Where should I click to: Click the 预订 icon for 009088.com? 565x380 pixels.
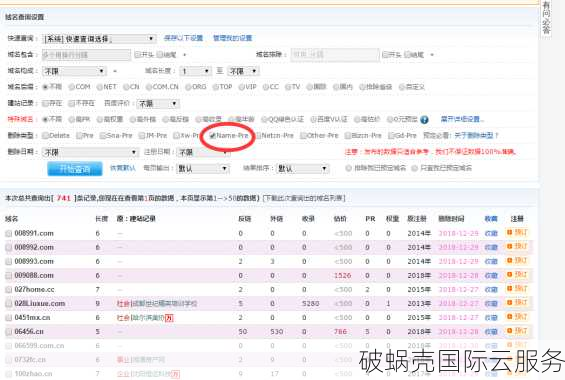(x=517, y=275)
